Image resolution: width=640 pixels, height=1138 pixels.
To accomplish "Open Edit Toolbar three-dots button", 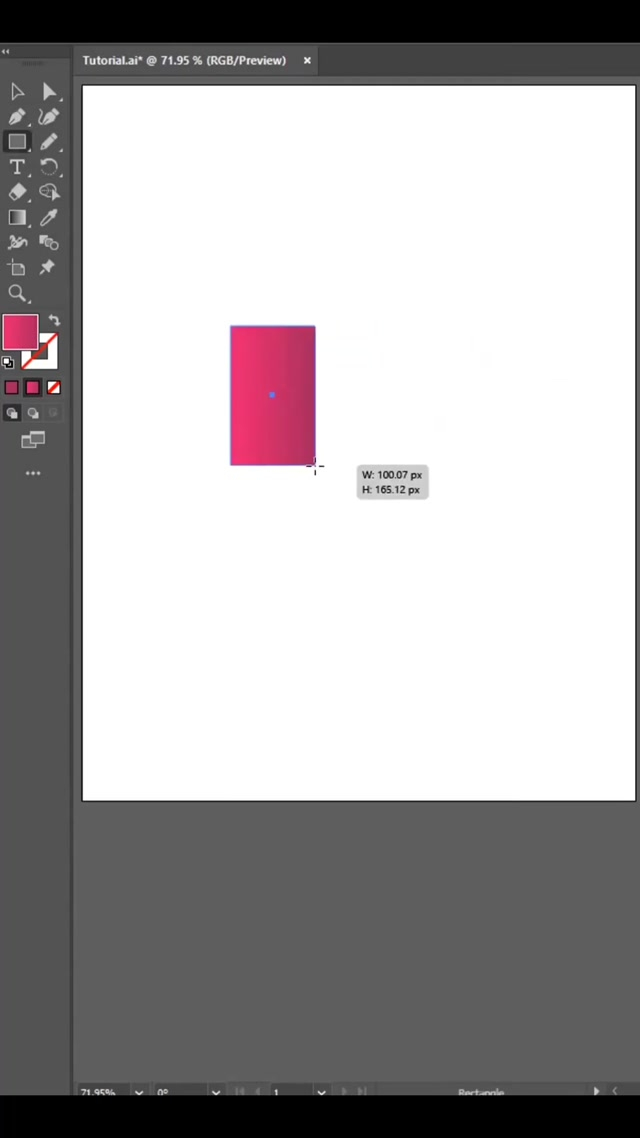I will pyautogui.click(x=33, y=473).
